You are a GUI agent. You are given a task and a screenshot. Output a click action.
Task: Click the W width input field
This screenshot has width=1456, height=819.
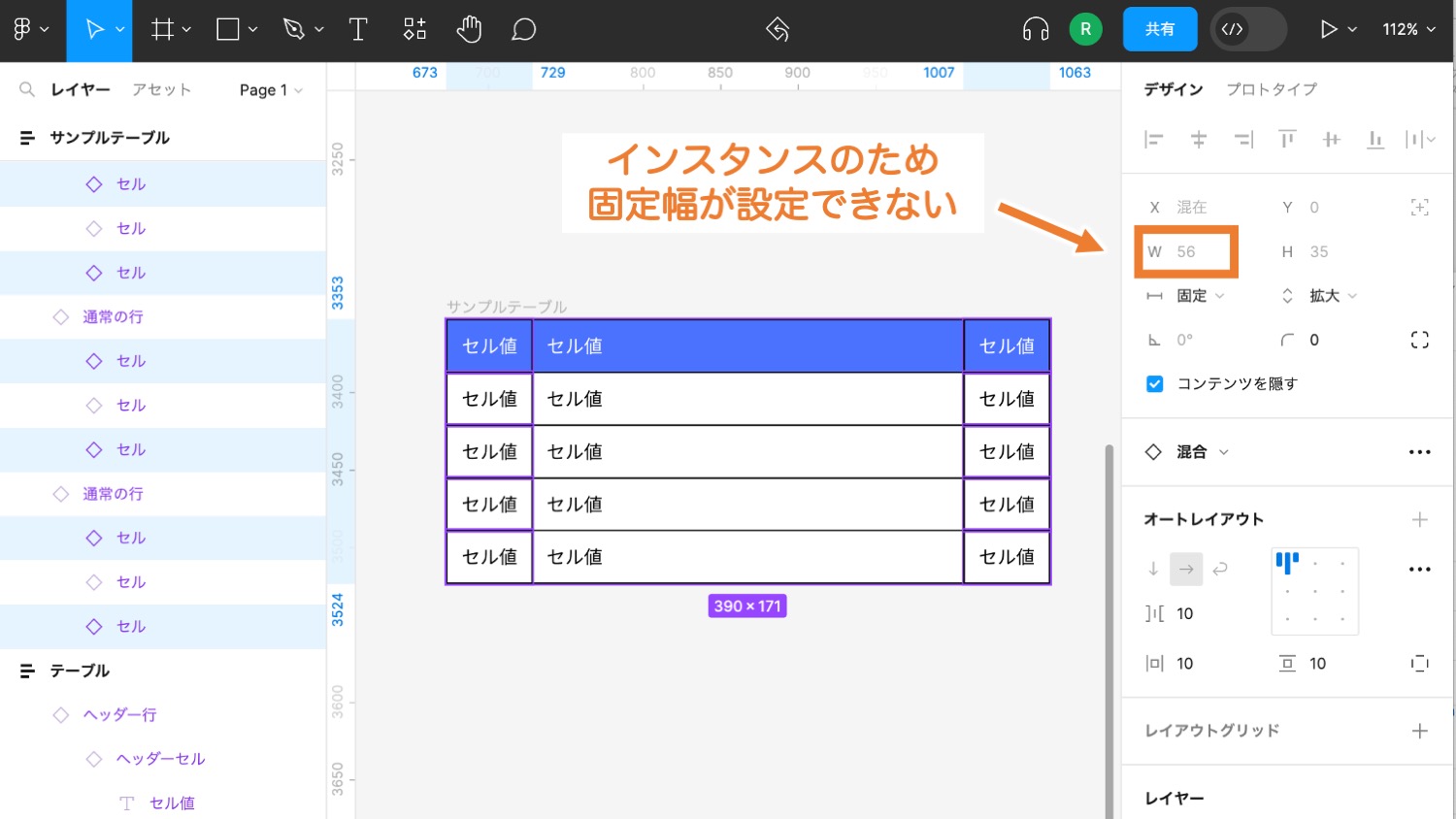point(1186,251)
